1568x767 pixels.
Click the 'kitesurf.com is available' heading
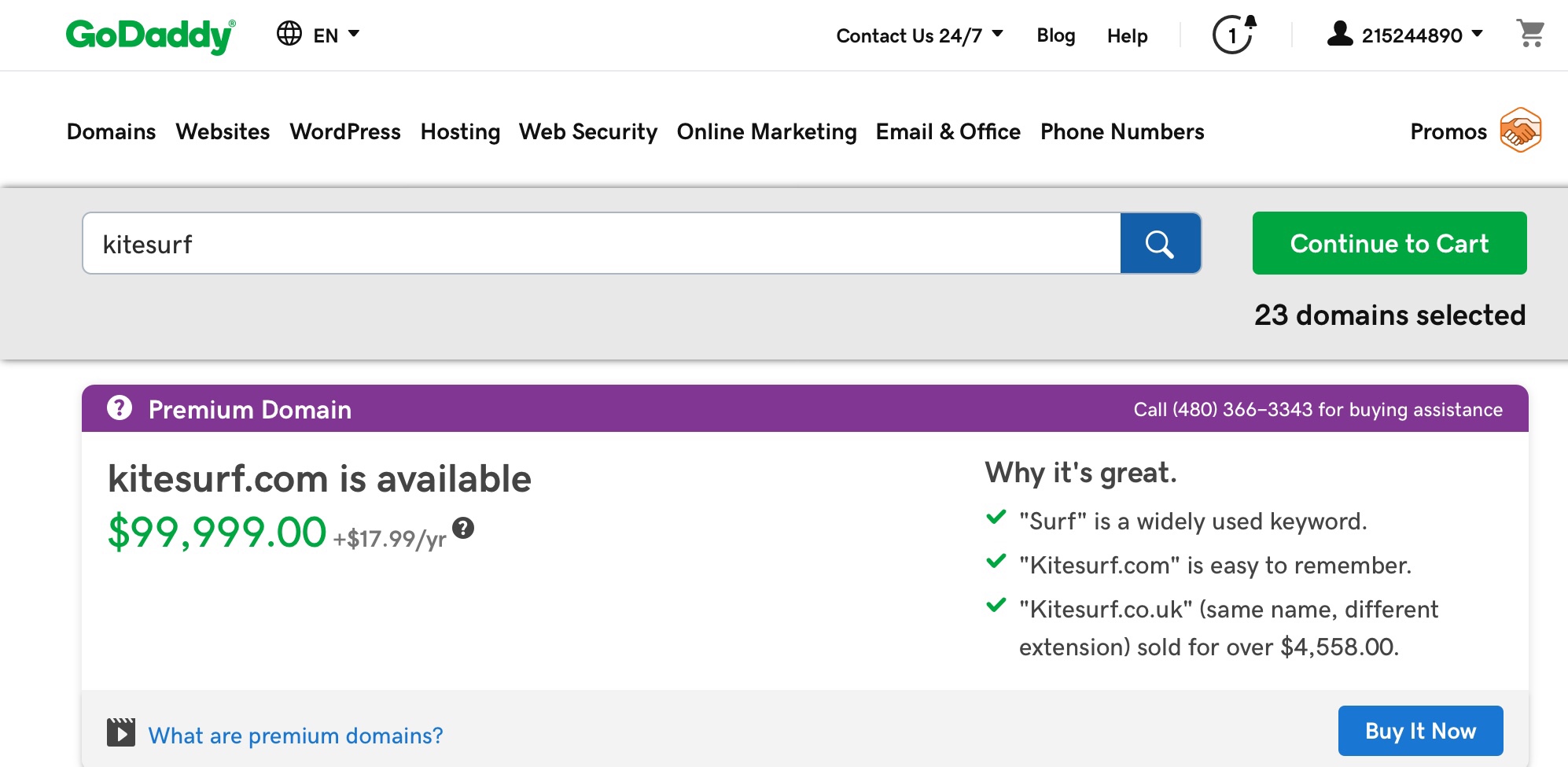(x=319, y=479)
